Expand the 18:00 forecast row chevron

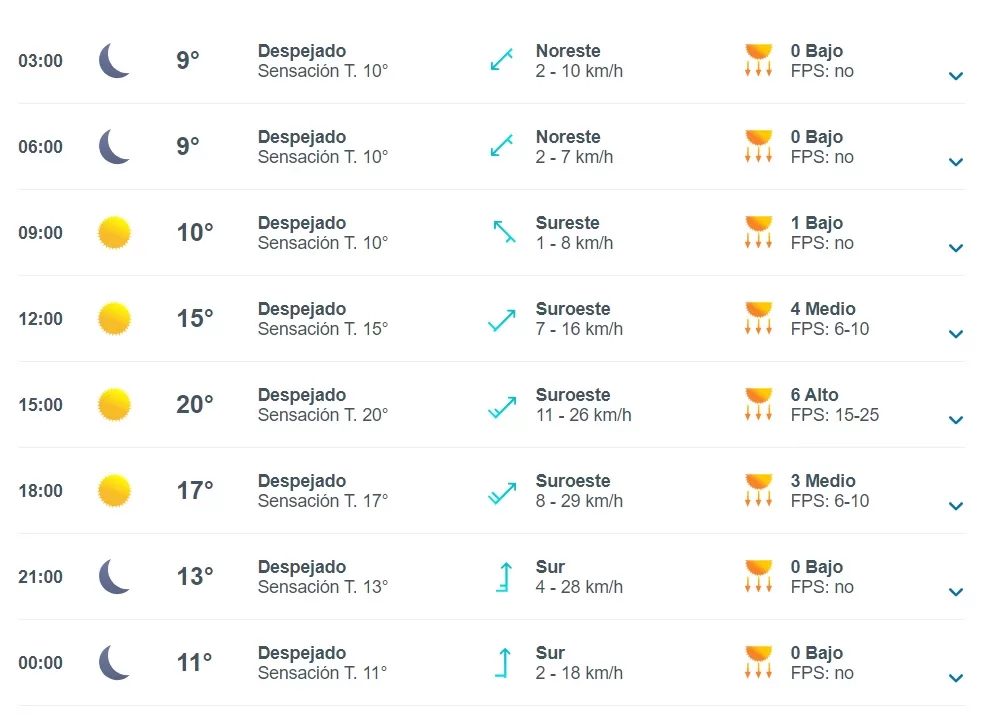(956, 506)
